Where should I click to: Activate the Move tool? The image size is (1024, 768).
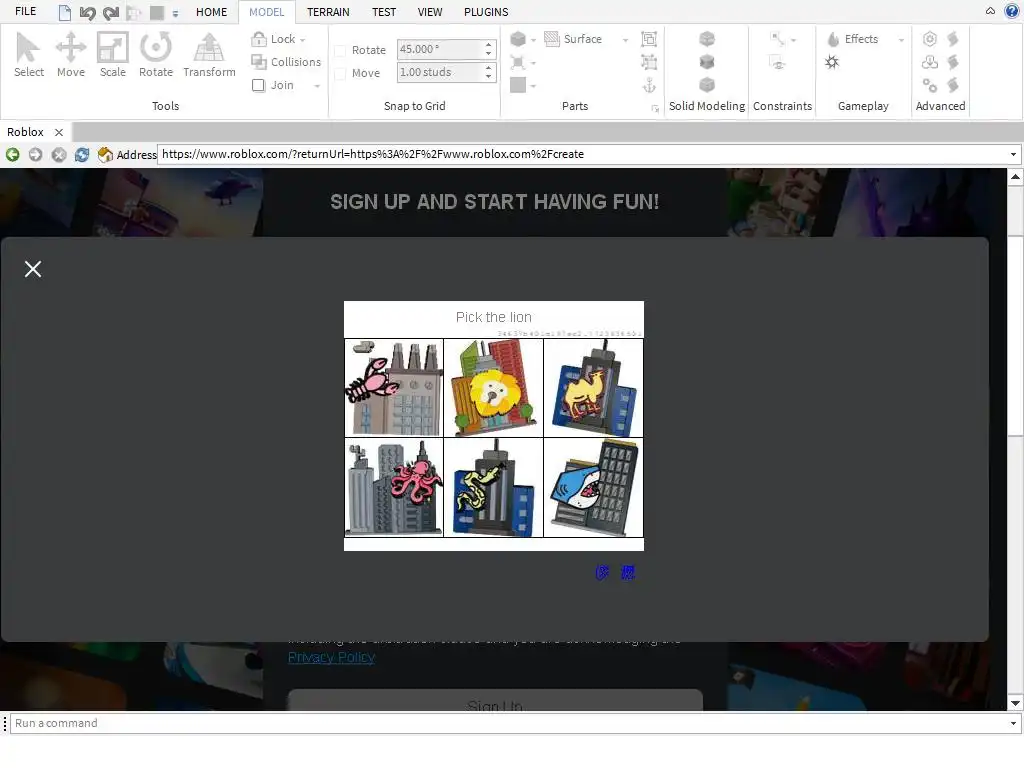pos(71,55)
